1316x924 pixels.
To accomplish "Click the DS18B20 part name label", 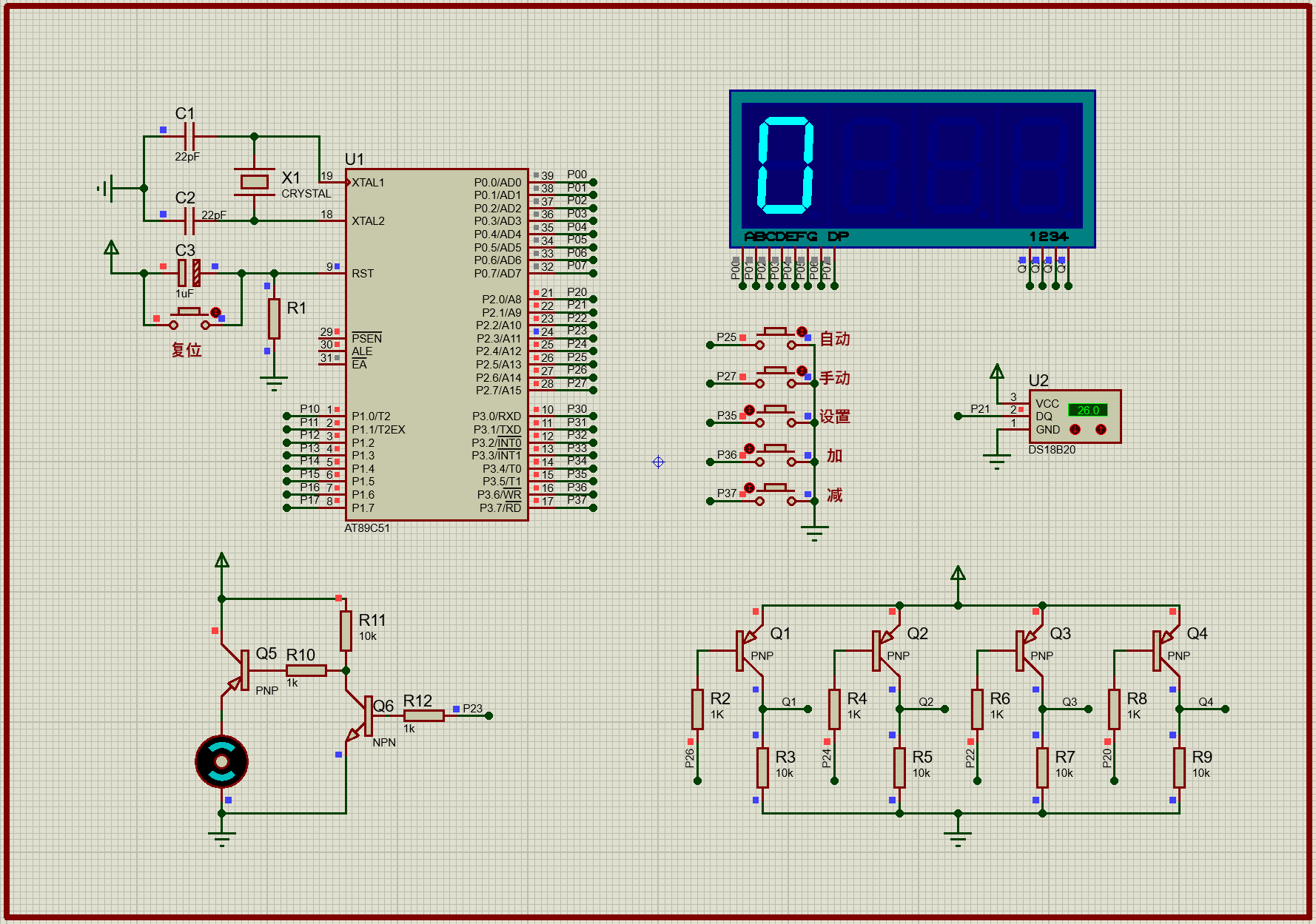I will coord(1052,450).
